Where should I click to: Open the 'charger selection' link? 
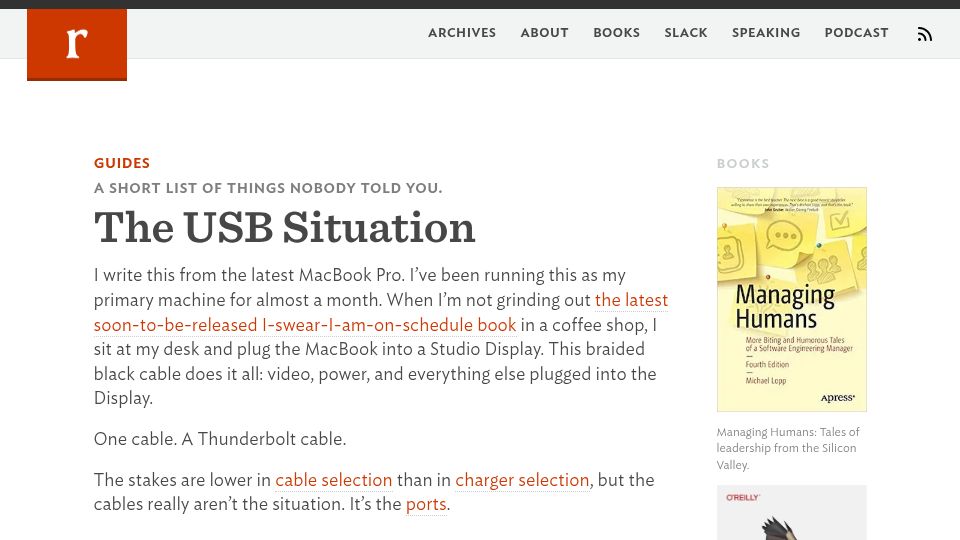(522, 480)
